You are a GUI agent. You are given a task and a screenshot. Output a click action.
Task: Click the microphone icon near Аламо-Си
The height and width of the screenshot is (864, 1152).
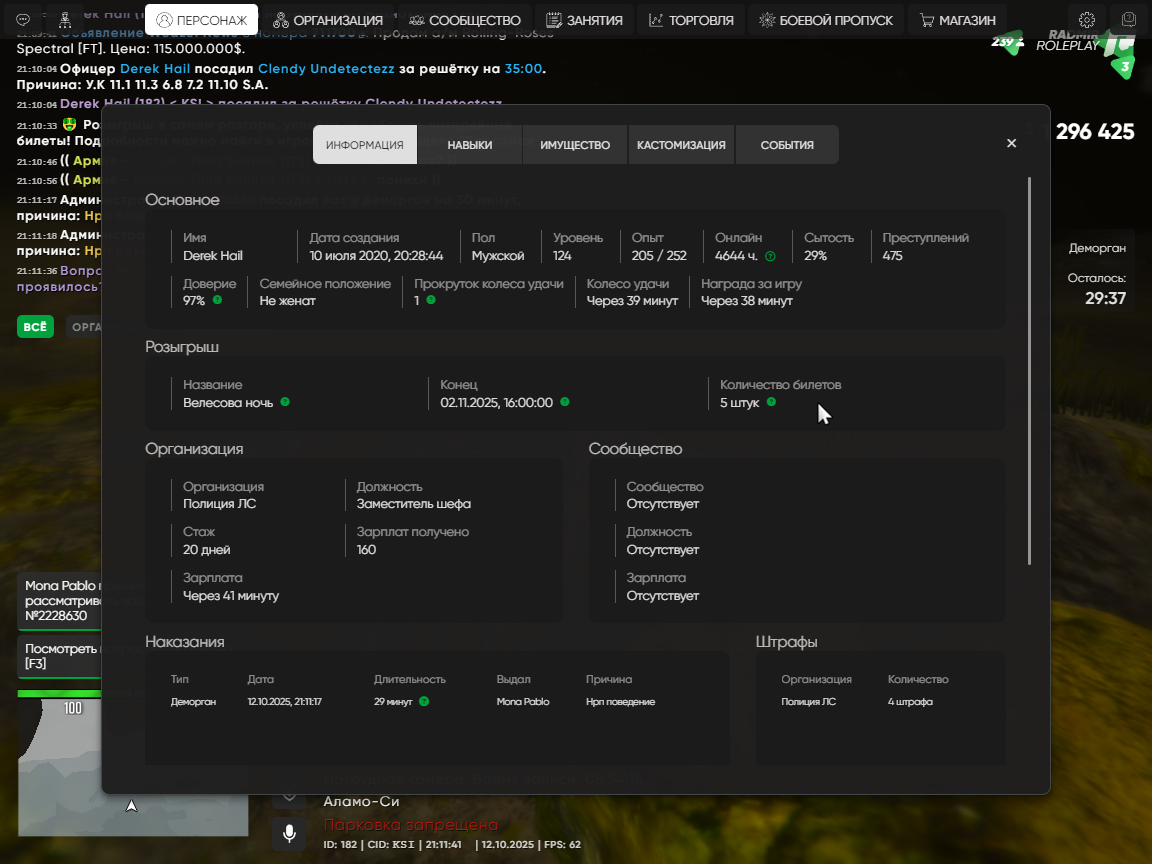coord(289,833)
